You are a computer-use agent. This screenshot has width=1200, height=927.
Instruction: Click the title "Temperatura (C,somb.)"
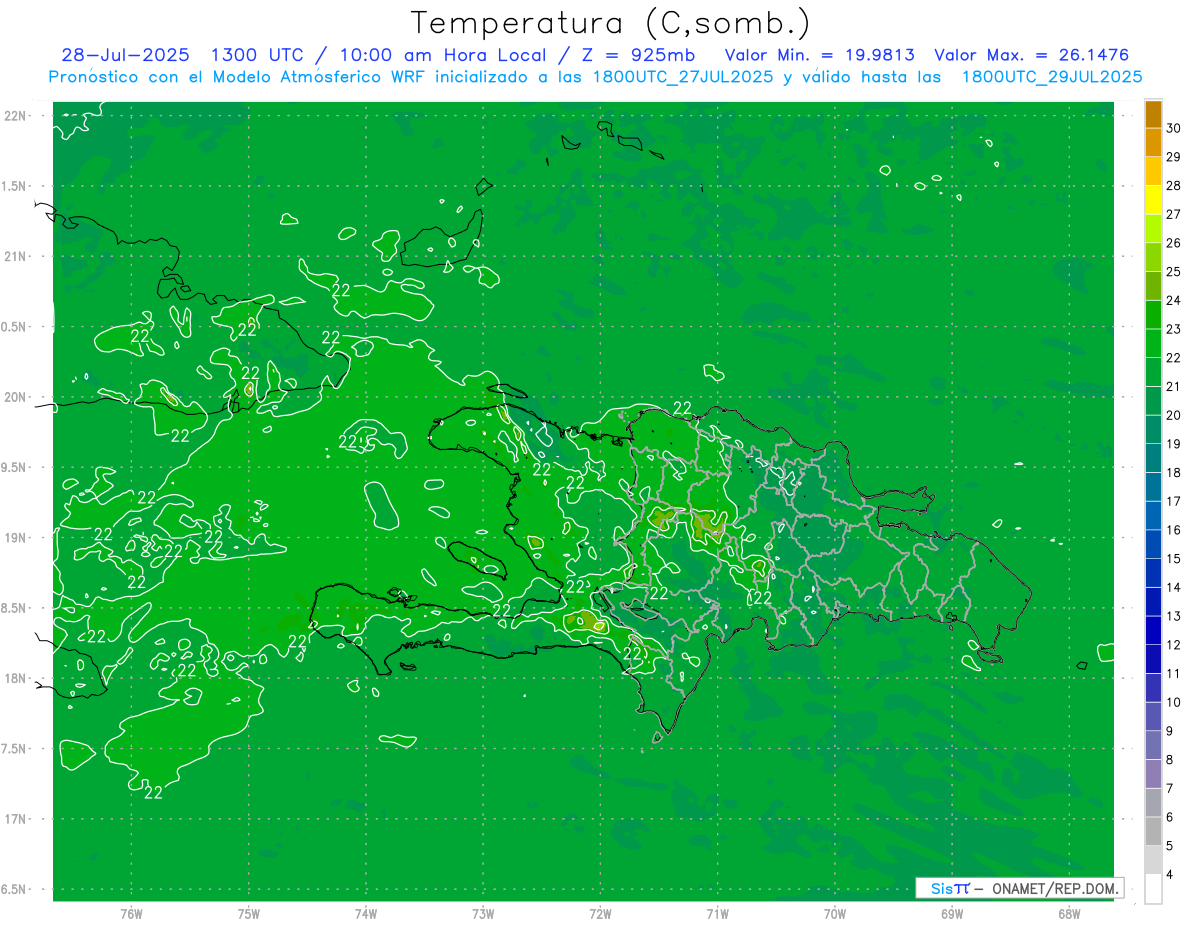click(x=611, y=23)
